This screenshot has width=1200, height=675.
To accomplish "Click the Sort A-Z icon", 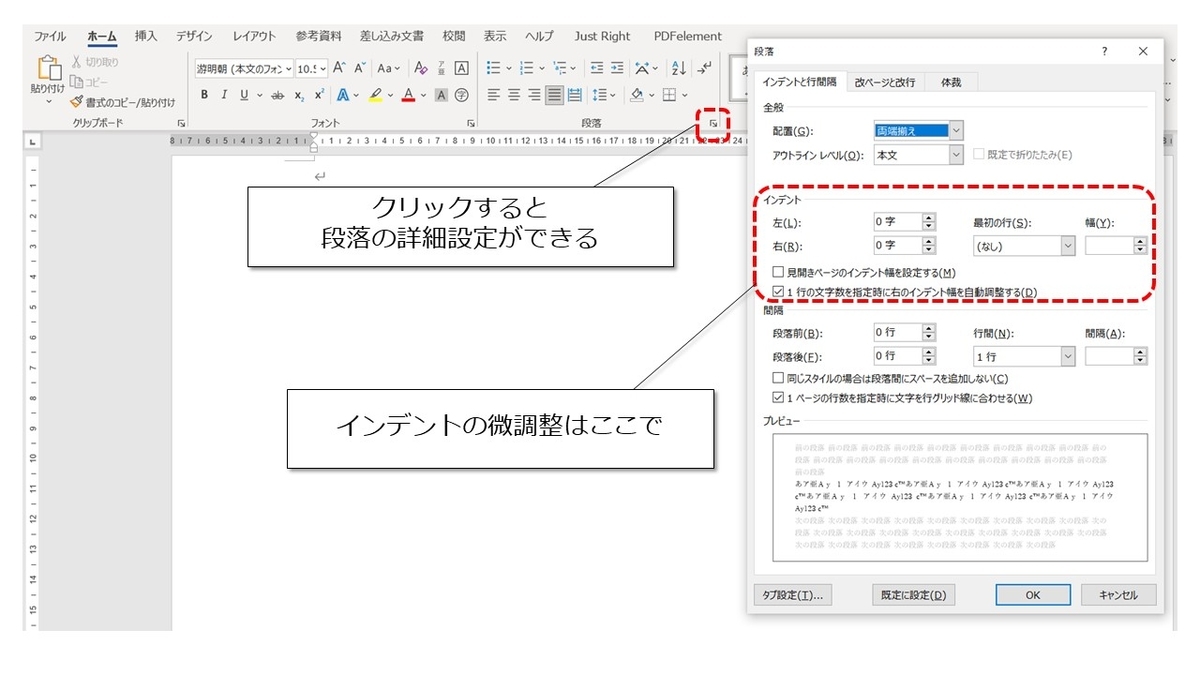I will pos(679,68).
